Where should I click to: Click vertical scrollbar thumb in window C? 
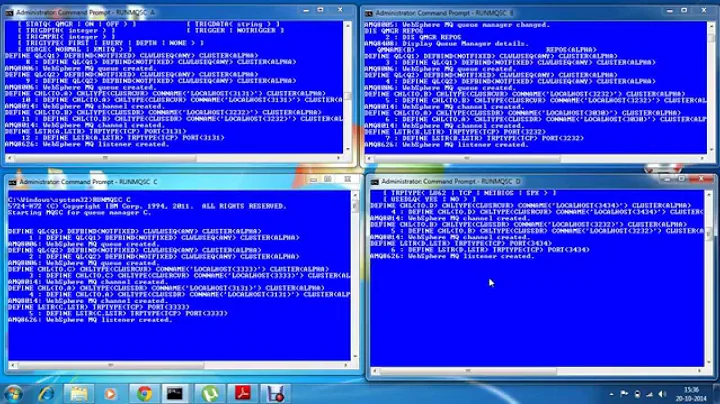(x=354, y=206)
